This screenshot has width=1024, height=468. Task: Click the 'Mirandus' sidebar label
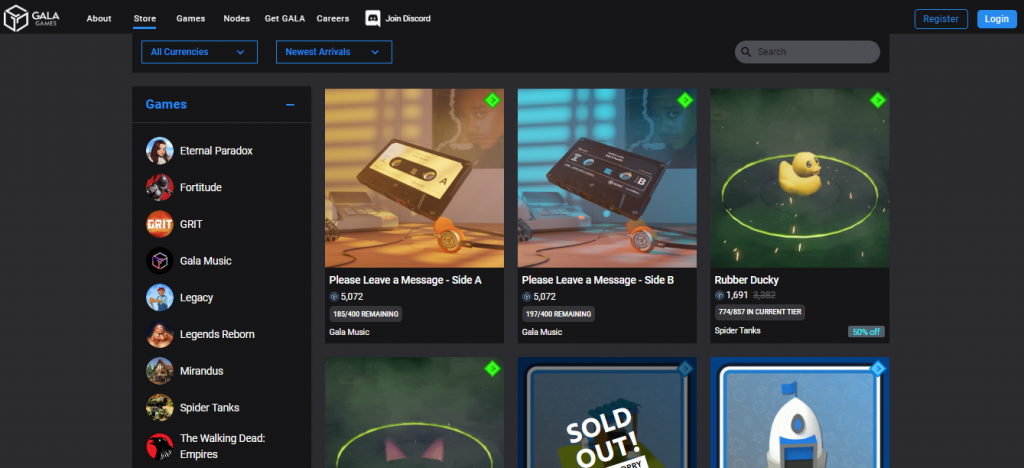[x=202, y=371]
